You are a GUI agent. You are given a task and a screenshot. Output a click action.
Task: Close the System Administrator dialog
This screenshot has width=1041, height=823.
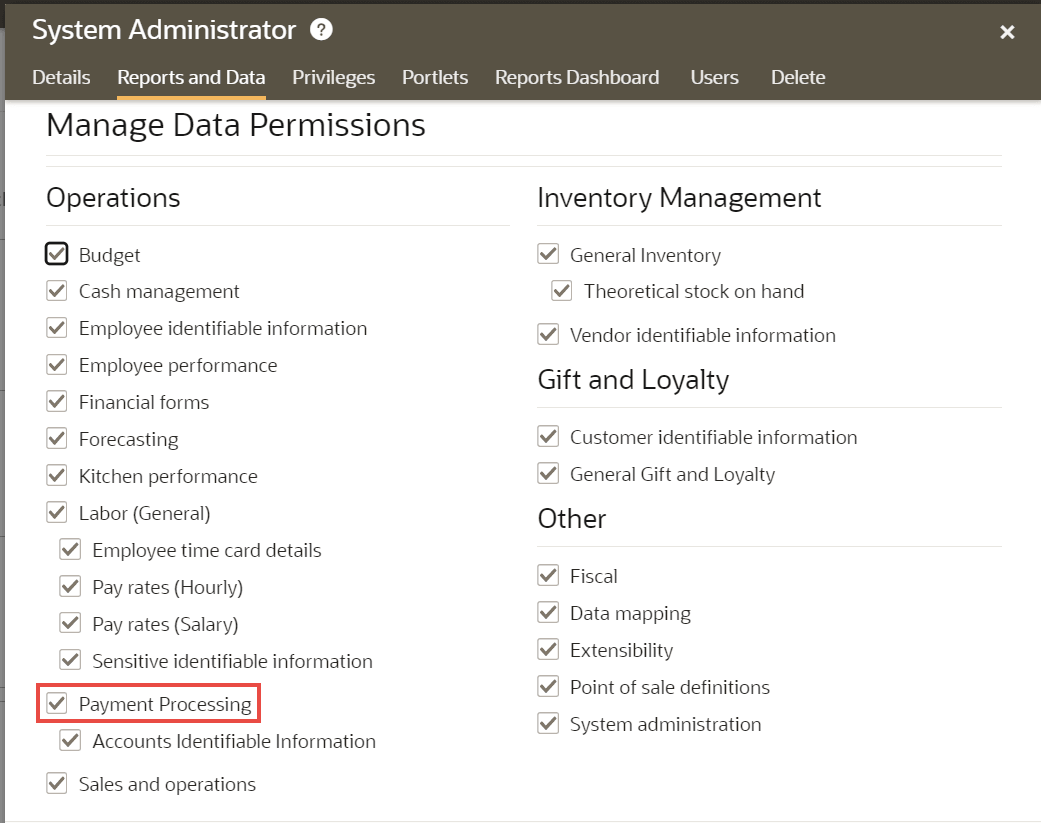tap(1007, 32)
